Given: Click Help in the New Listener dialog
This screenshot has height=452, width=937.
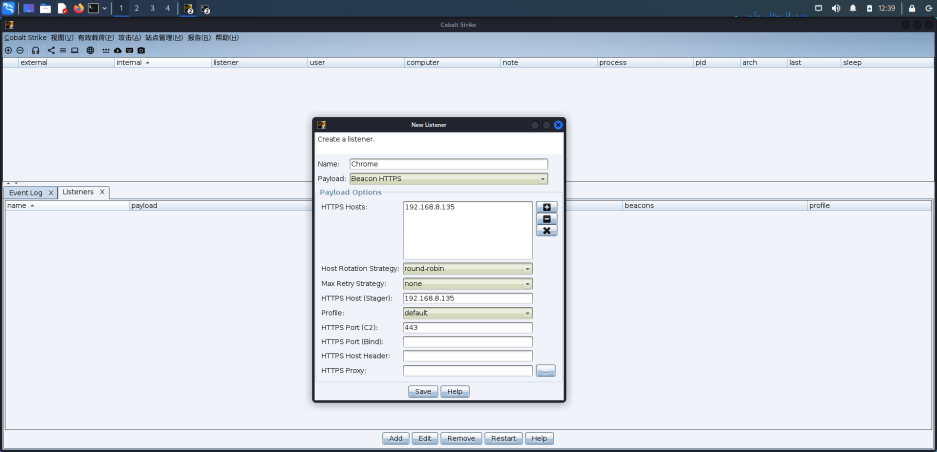Looking at the screenshot, I should [455, 392].
